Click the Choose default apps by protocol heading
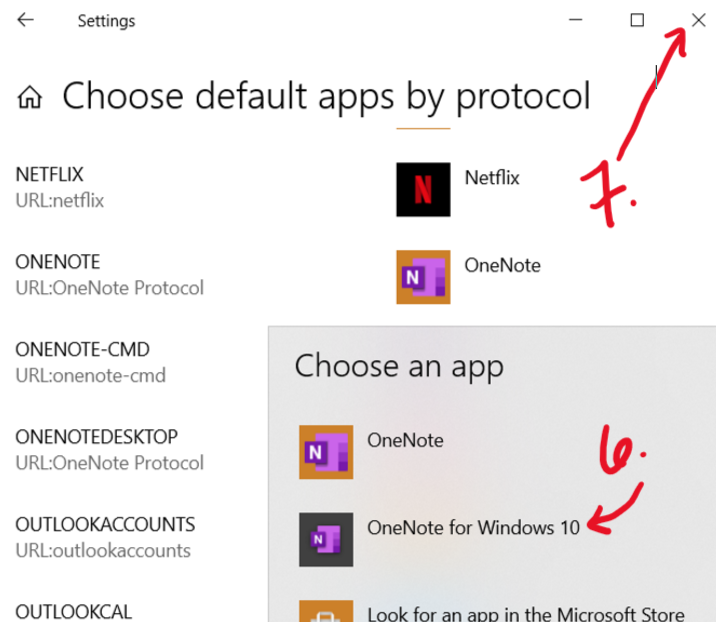Screen dimensions: 716x622 coord(326,97)
